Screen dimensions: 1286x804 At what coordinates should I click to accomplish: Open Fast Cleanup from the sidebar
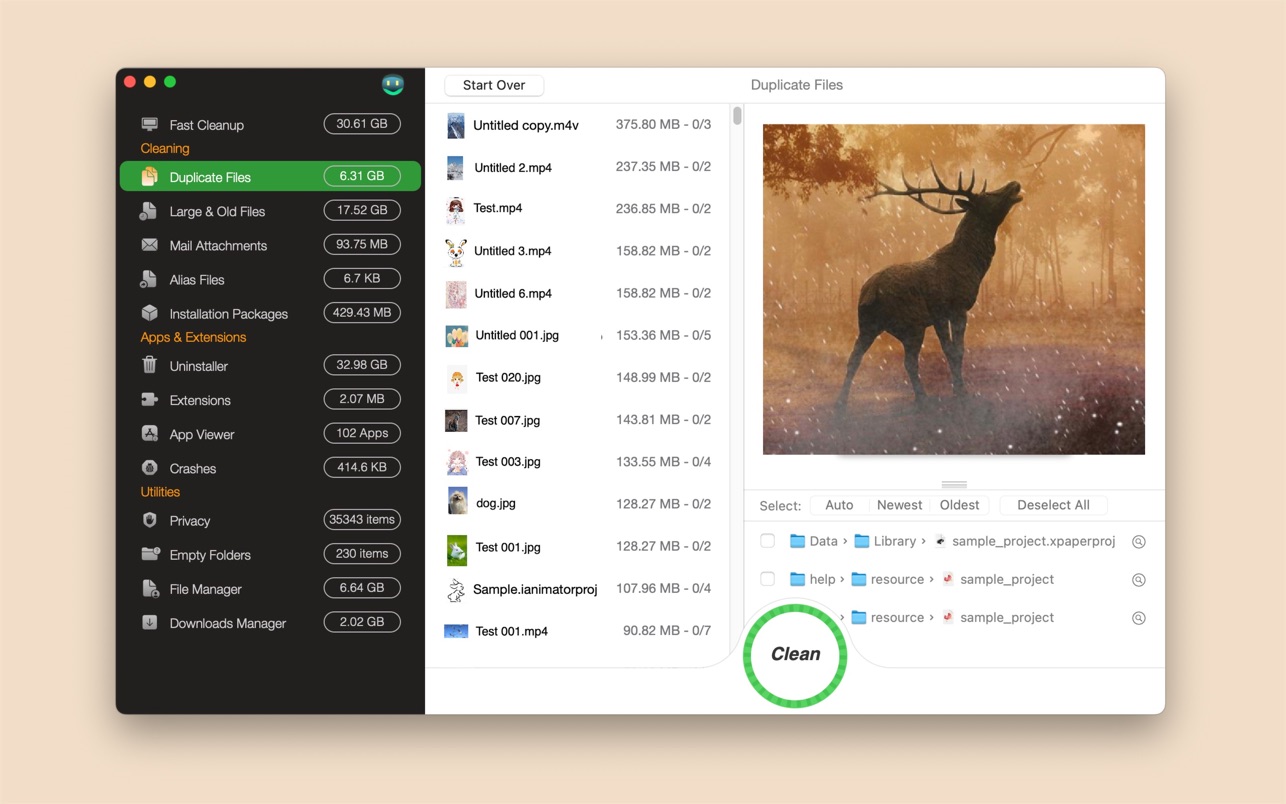pyautogui.click(x=206, y=125)
